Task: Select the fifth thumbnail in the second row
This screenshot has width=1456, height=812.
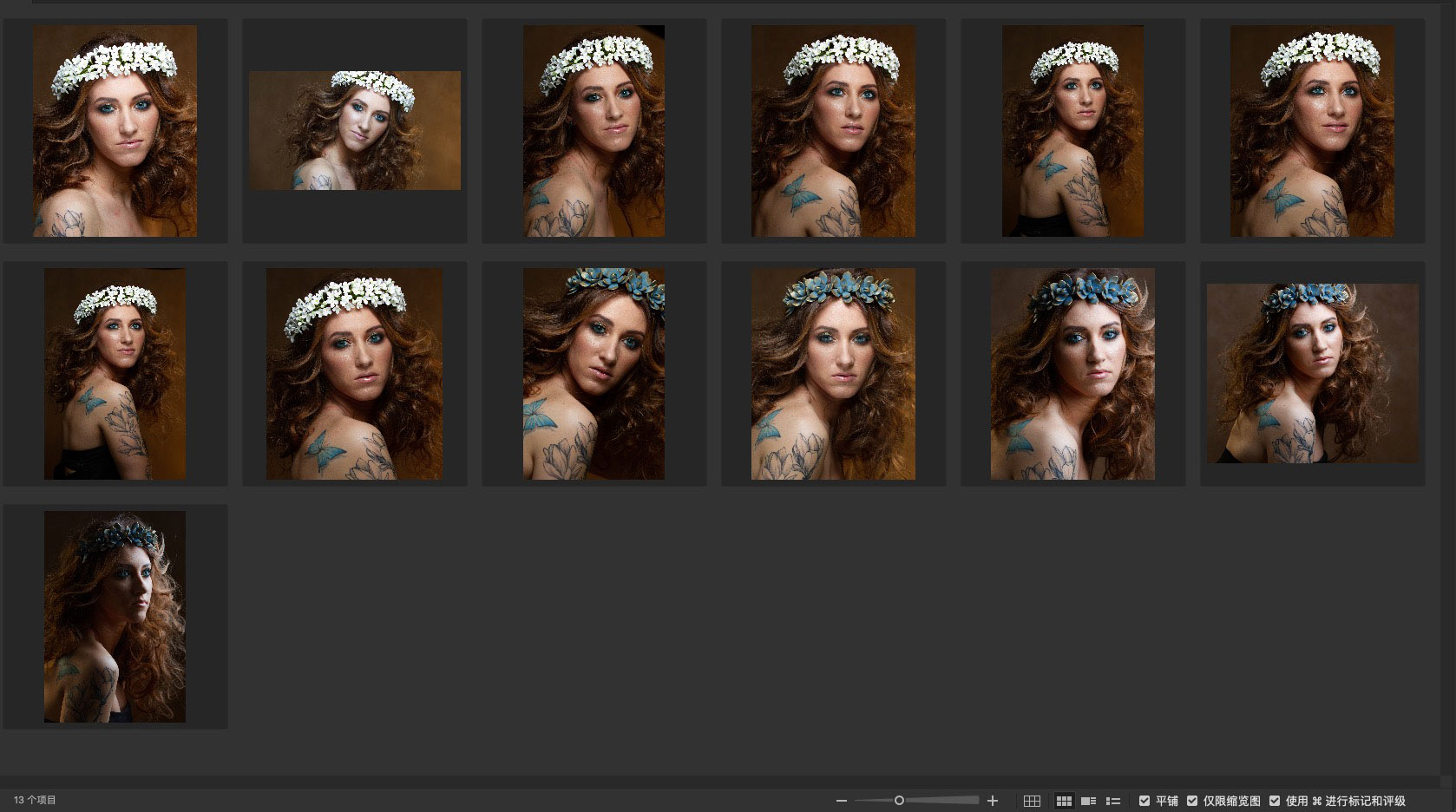Action: coord(1072,374)
